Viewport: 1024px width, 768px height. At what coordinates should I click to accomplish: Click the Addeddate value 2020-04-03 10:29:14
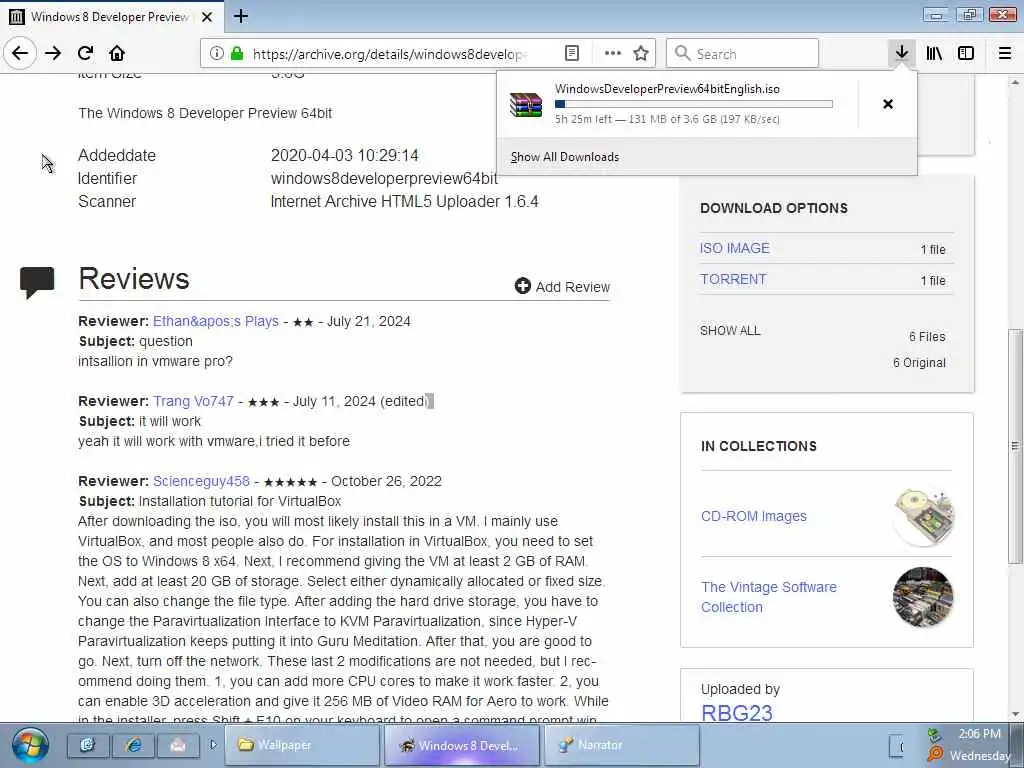(x=344, y=155)
